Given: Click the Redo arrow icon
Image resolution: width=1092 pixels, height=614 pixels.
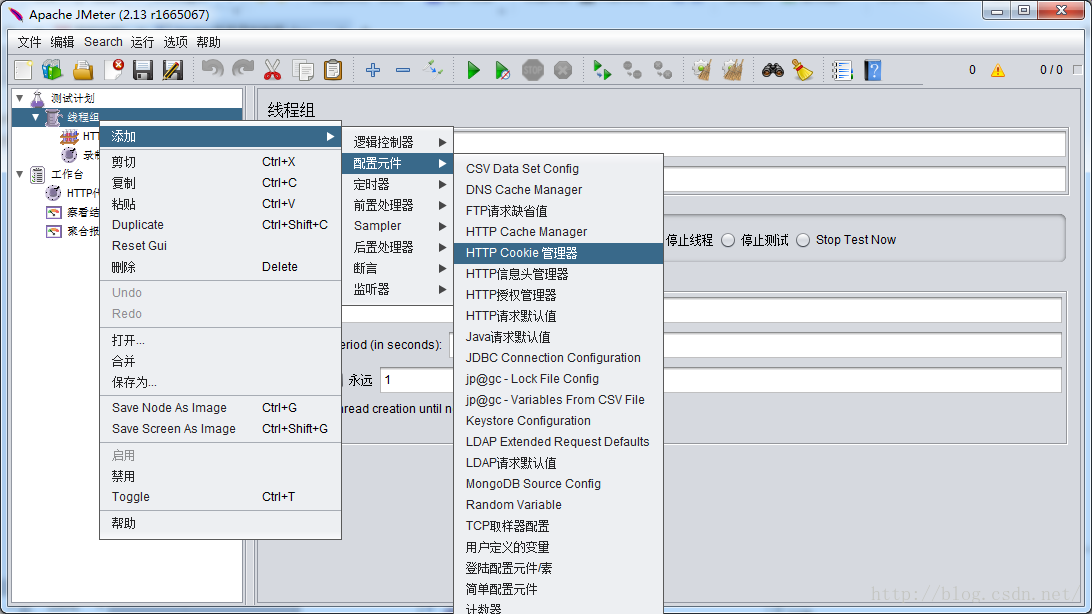Looking at the screenshot, I should [242, 70].
